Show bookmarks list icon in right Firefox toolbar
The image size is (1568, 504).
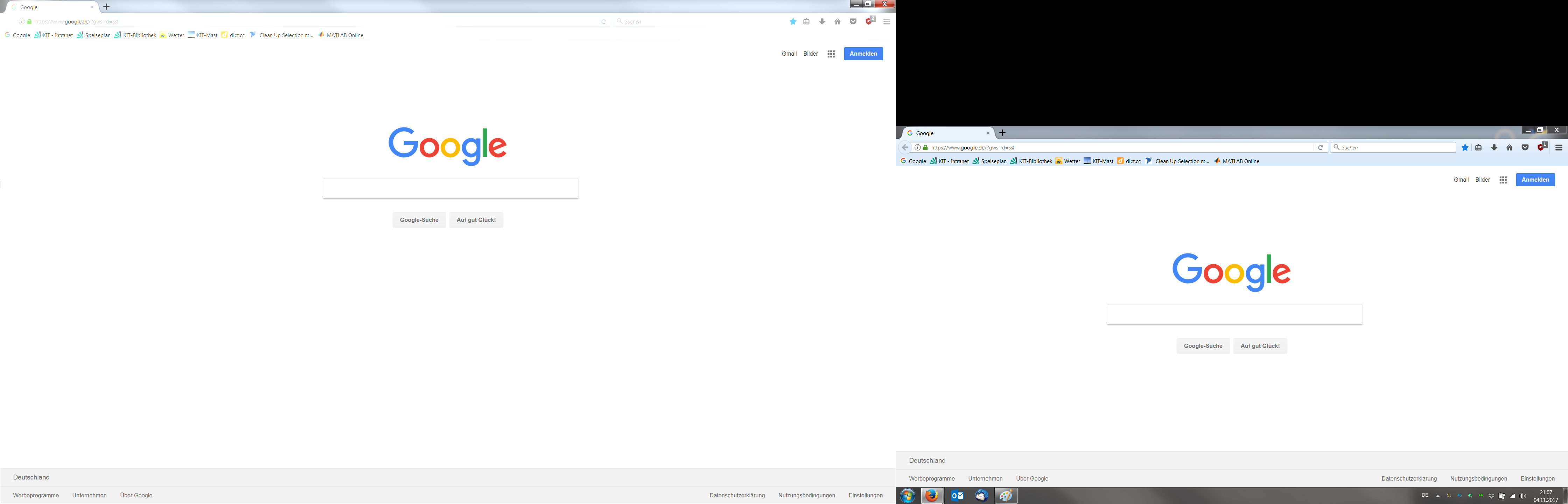point(1478,147)
